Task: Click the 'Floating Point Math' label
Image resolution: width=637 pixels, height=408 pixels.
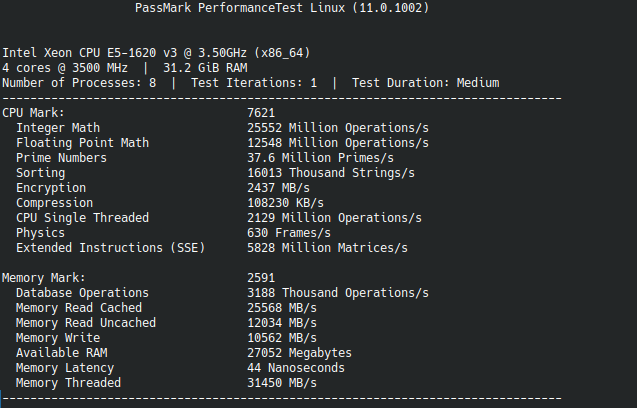Action: click(x=82, y=143)
